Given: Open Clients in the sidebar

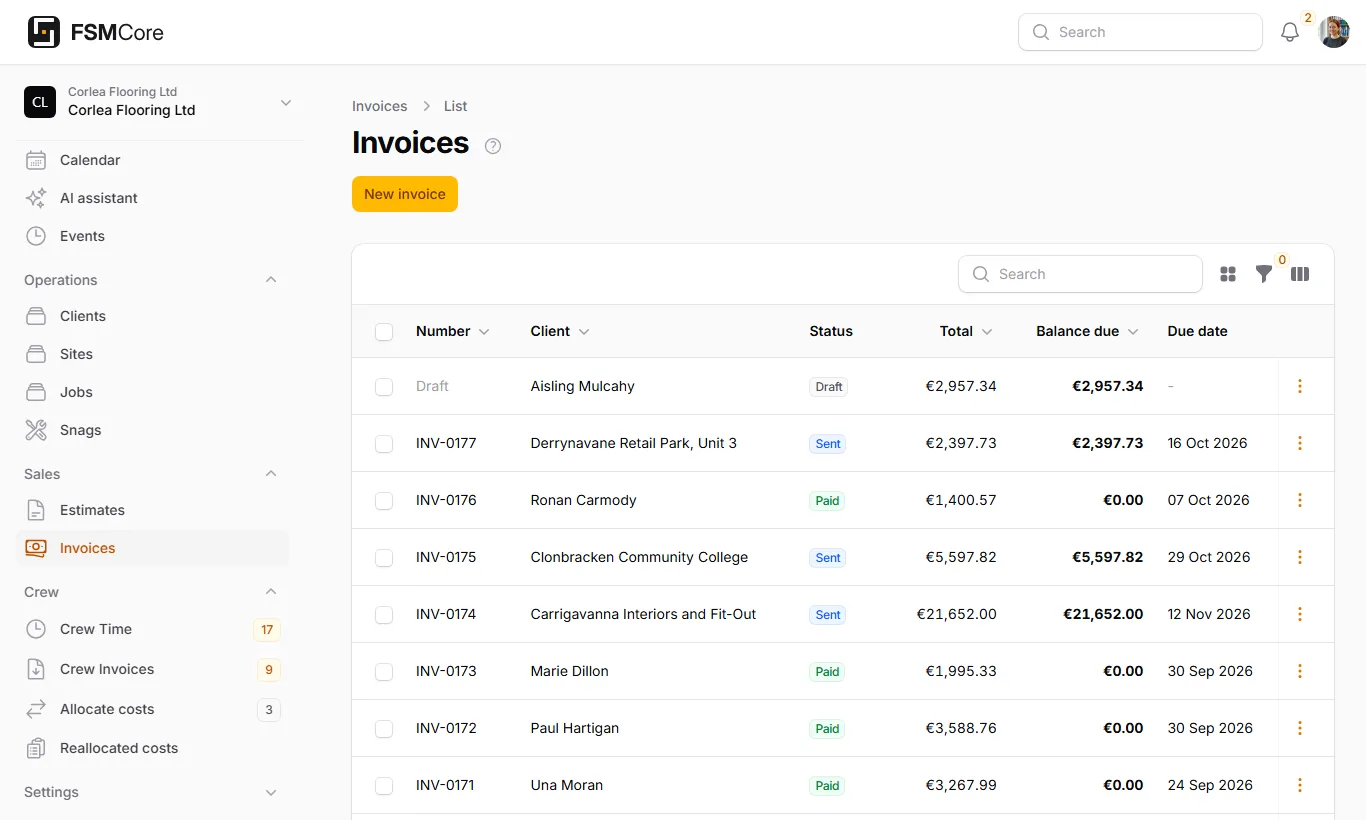Looking at the screenshot, I should click(x=152, y=316).
